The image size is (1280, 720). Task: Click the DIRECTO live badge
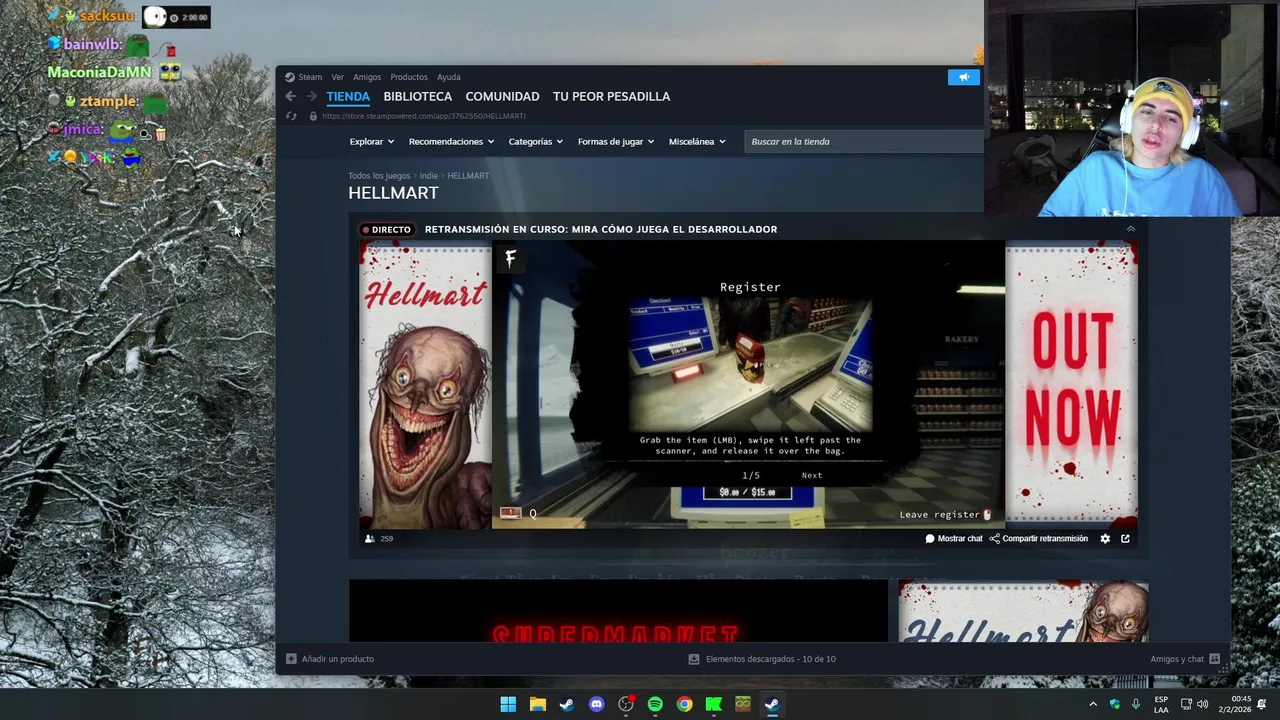click(386, 230)
